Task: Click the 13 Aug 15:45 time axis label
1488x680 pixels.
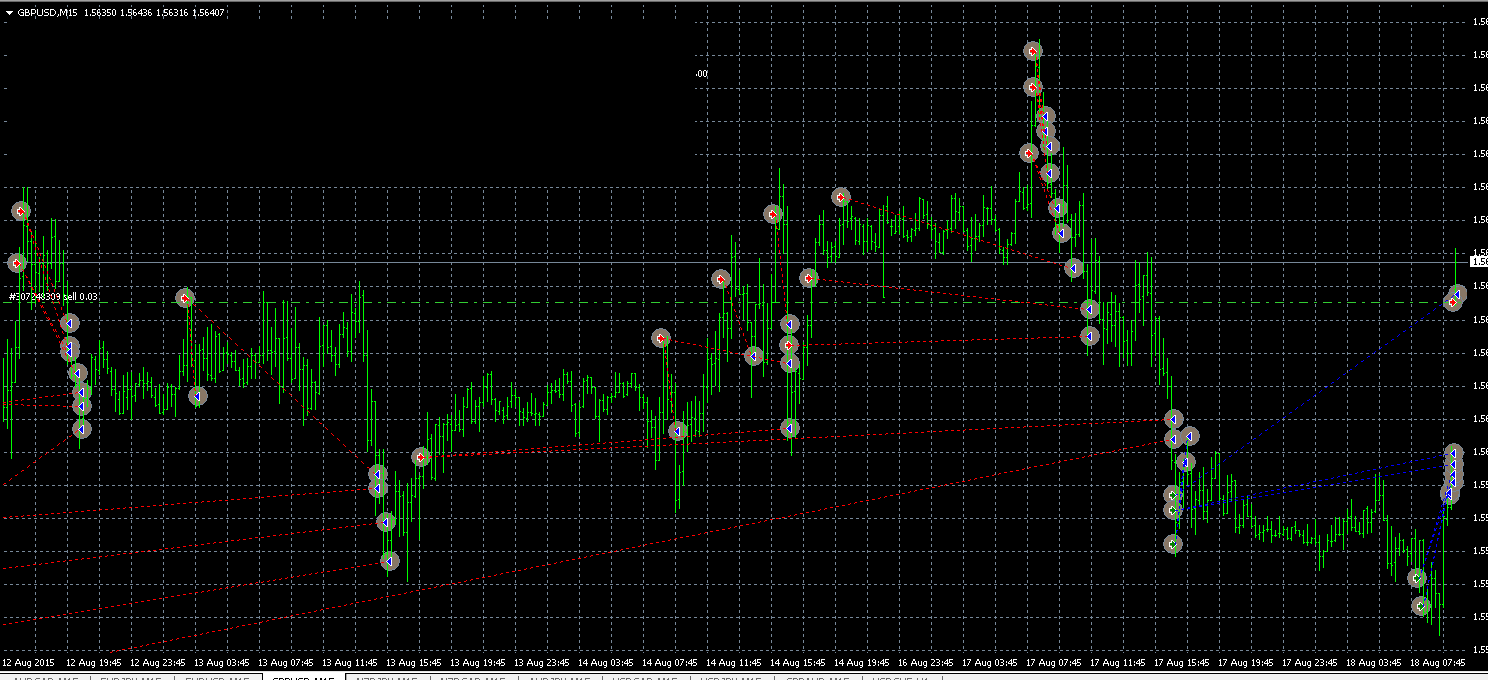Action: tap(415, 662)
